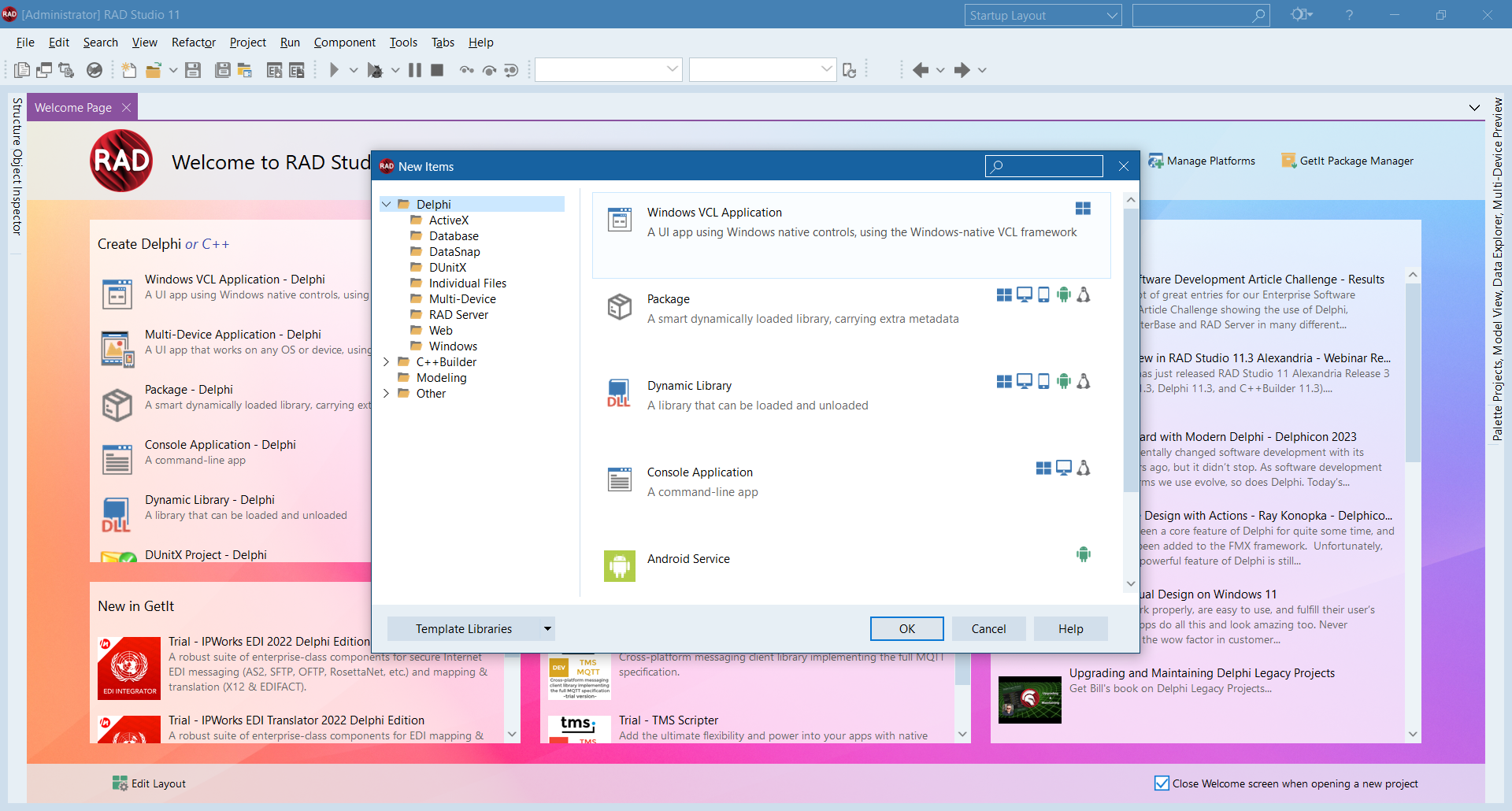Click the Toggle Form/Unit toolbar icon

[x=66, y=70]
